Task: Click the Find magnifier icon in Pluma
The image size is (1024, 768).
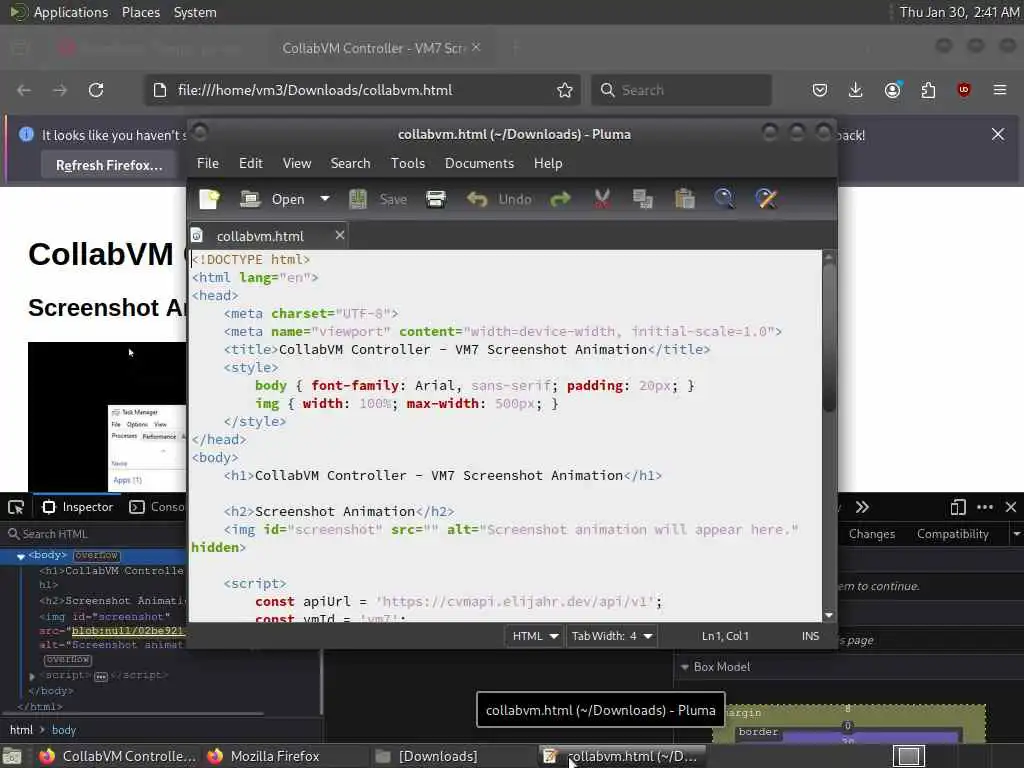Action: pos(724,199)
